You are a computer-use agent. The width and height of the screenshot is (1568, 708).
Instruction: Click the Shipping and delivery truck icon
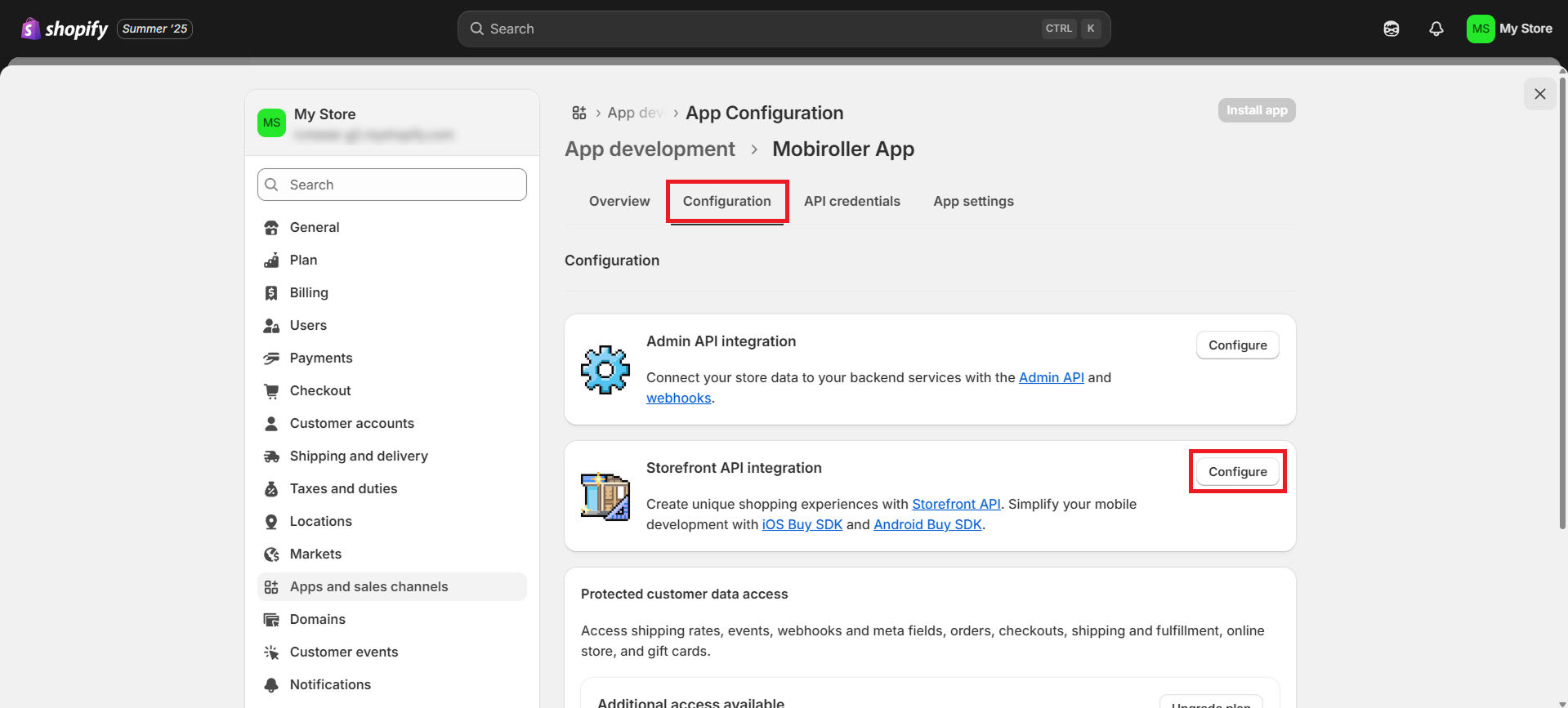click(x=271, y=456)
